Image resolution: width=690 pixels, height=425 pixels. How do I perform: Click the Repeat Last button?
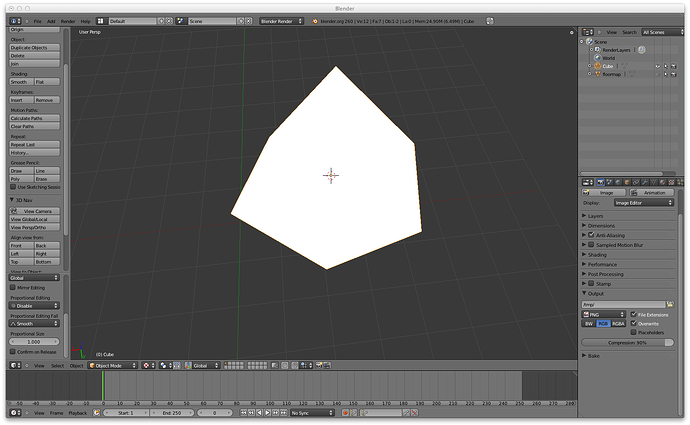[x=34, y=144]
